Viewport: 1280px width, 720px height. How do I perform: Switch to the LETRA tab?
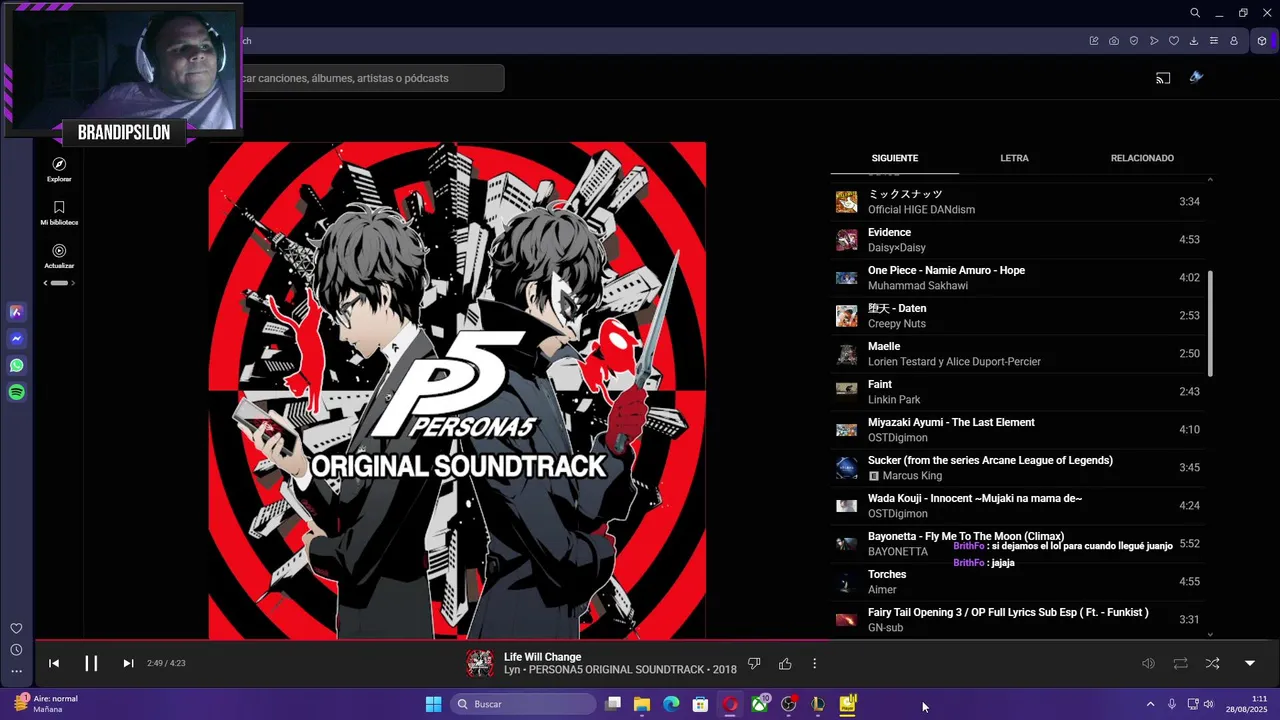pos(1014,158)
